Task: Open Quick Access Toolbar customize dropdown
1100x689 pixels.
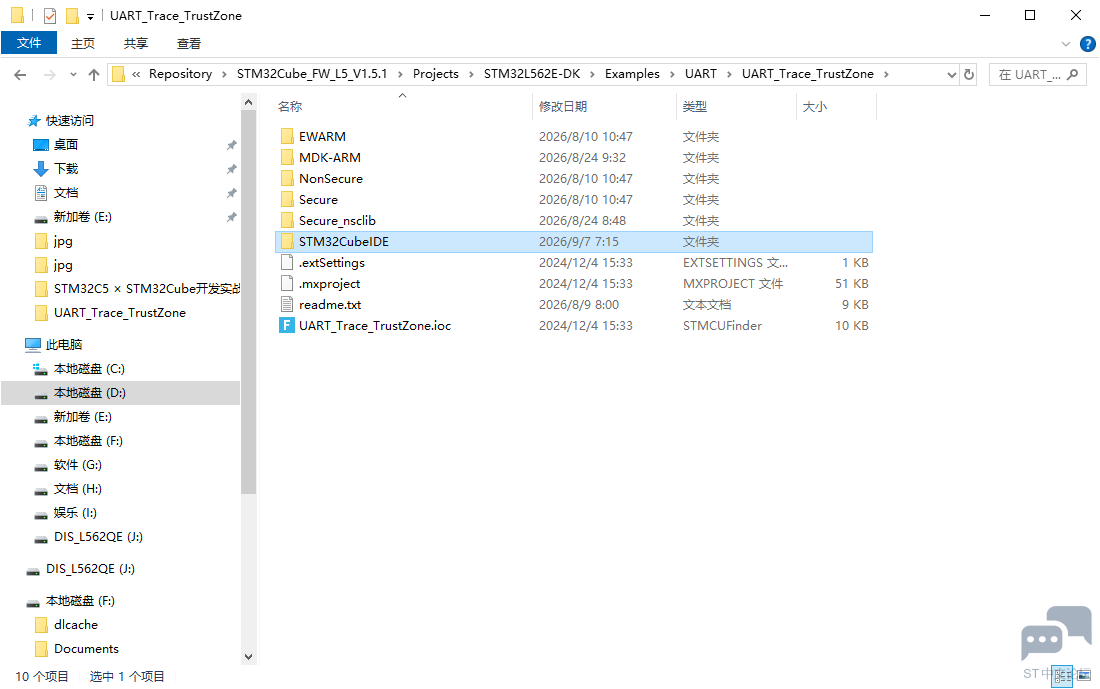Action: [x=90, y=16]
